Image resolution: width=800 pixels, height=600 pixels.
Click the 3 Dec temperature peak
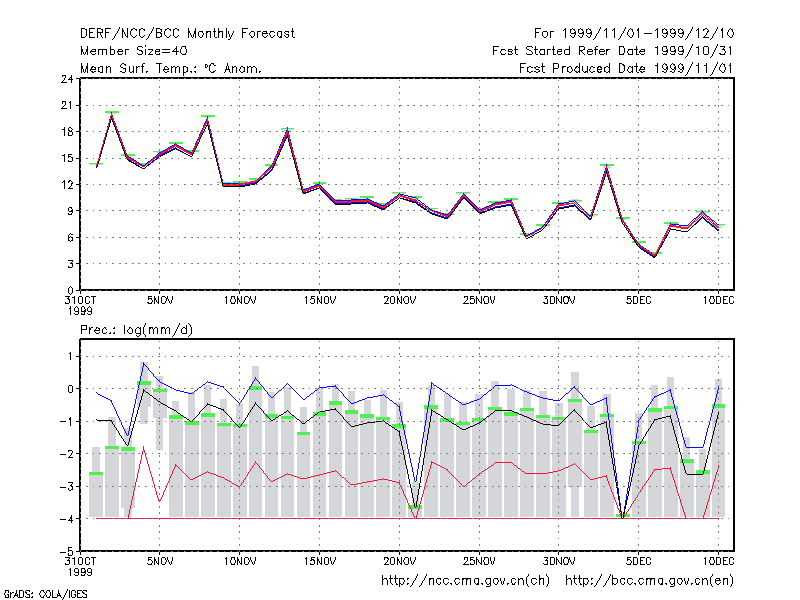[607, 166]
